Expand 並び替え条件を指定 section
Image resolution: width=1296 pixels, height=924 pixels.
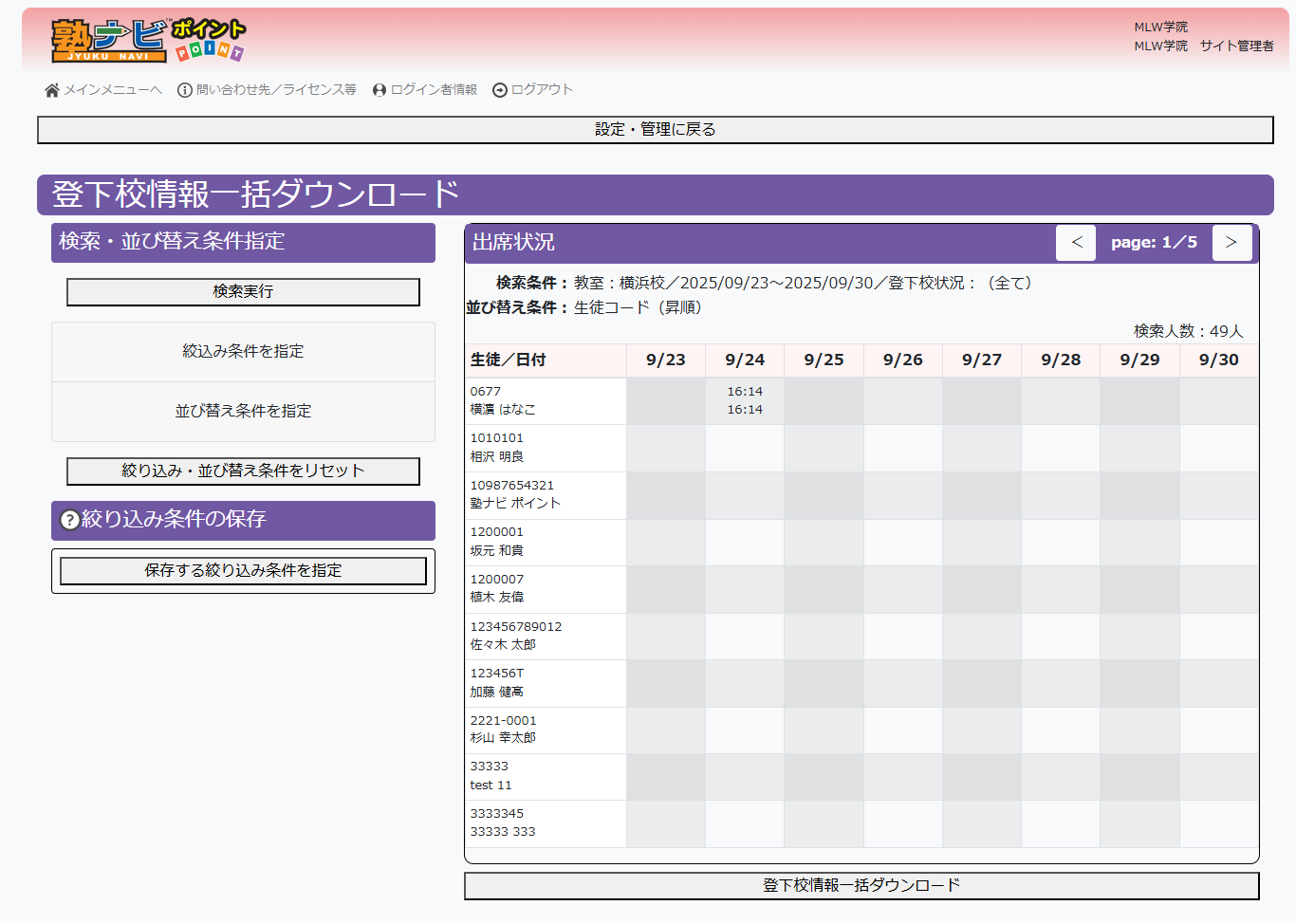pos(243,412)
